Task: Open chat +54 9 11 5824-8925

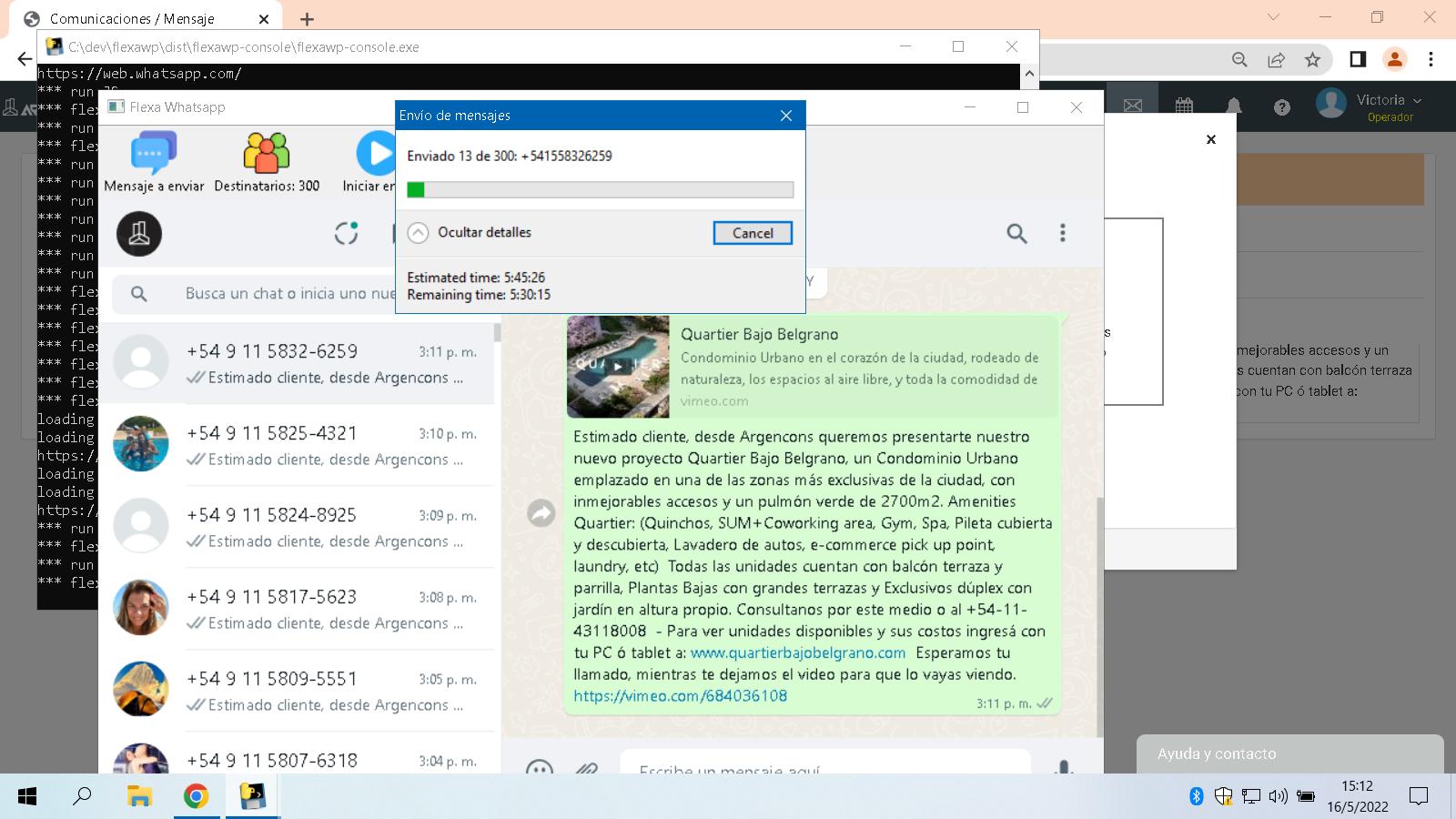Action: [297, 527]
